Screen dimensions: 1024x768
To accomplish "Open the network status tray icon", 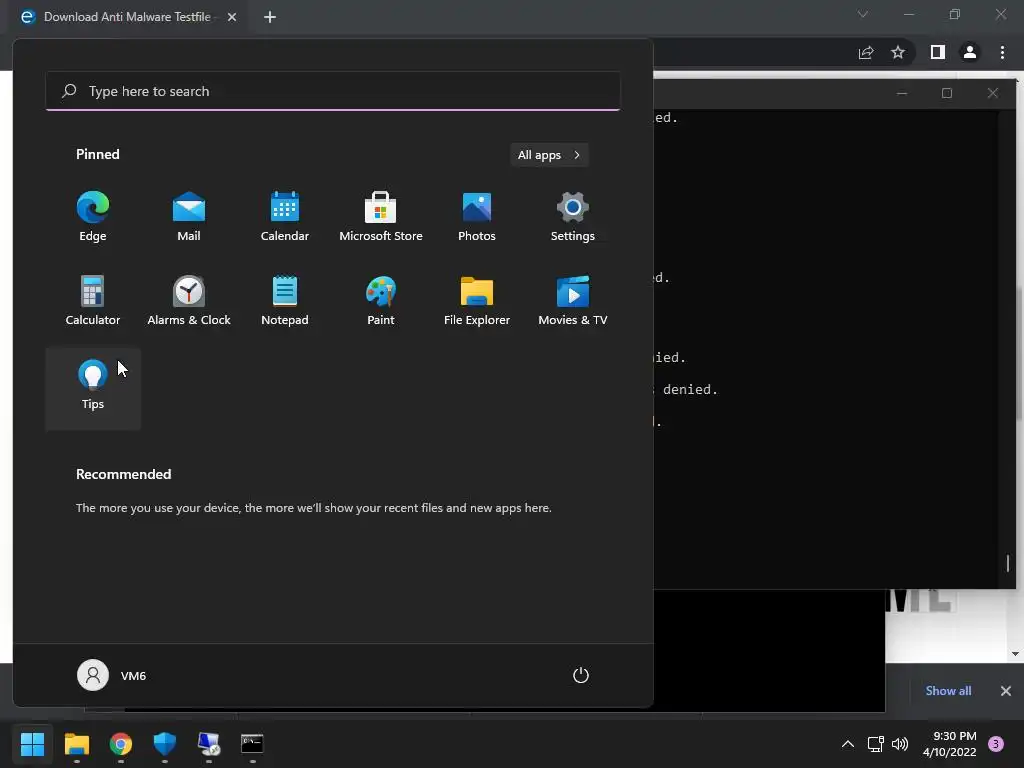I will 875,744.
